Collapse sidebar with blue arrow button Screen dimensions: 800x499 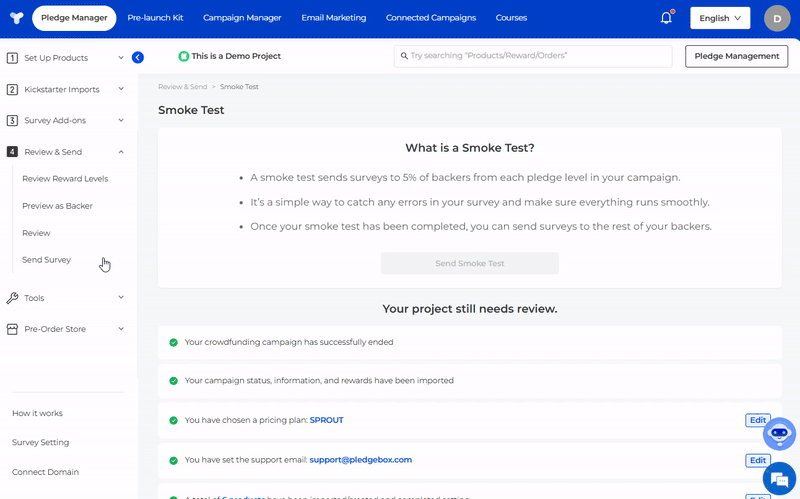(138, 58)
